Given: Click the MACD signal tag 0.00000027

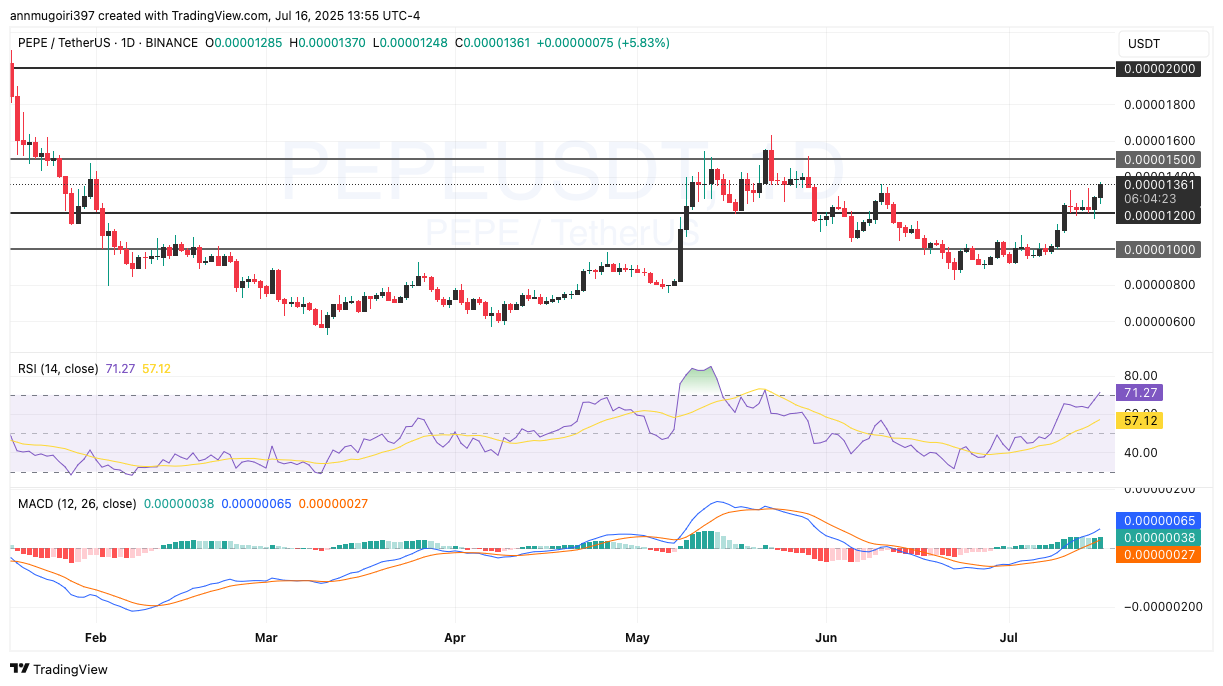Looking at the screenshot, I should pos(1159,553).
